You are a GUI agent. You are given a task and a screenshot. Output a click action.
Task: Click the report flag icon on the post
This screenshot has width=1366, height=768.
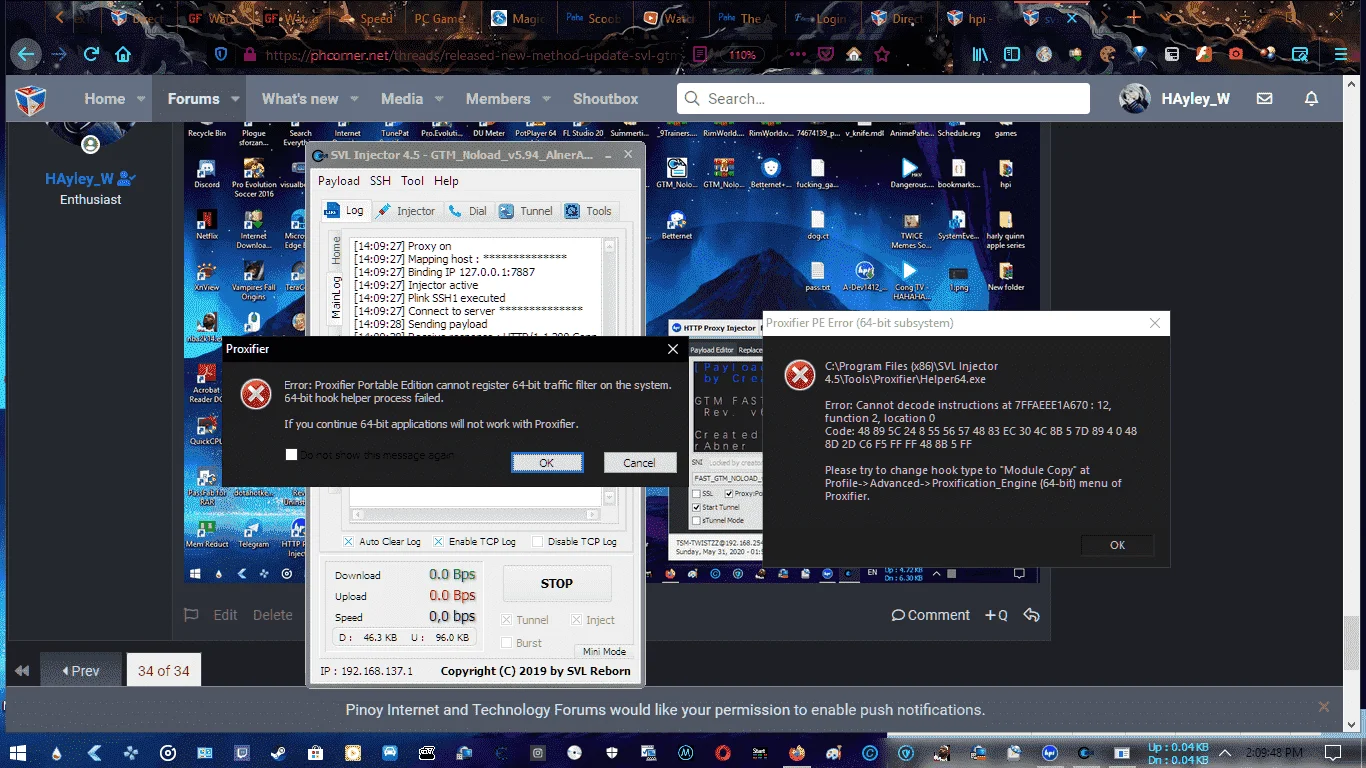point(191,615)
